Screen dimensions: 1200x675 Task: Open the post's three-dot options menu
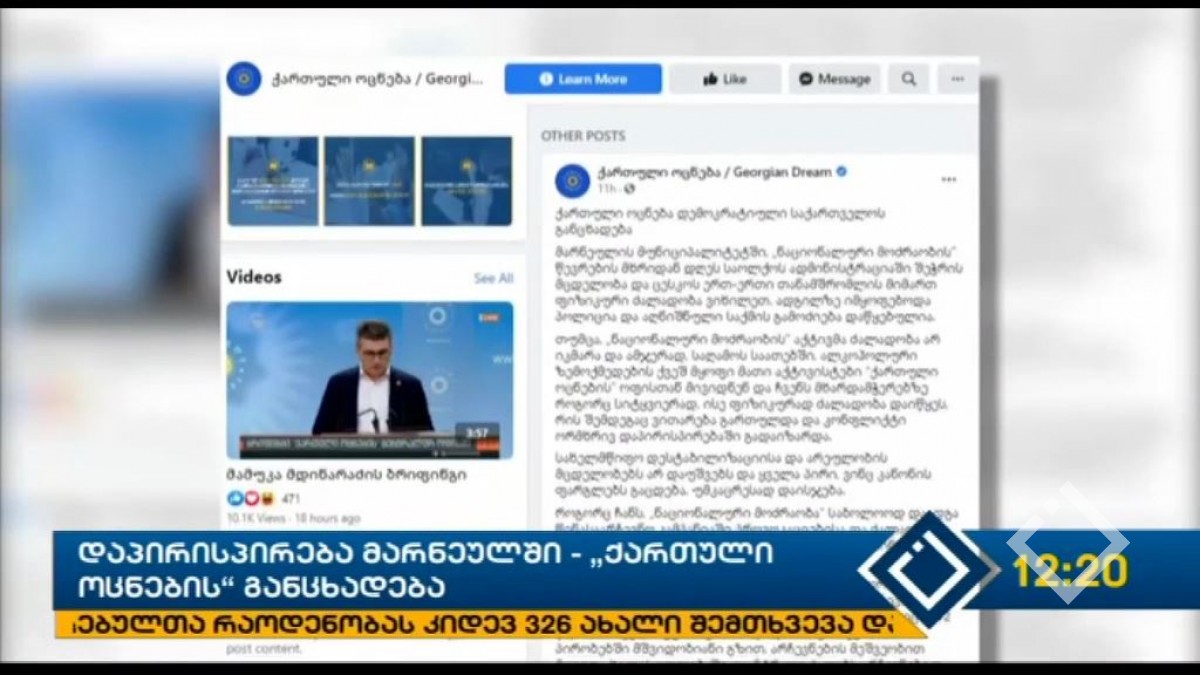948,180
